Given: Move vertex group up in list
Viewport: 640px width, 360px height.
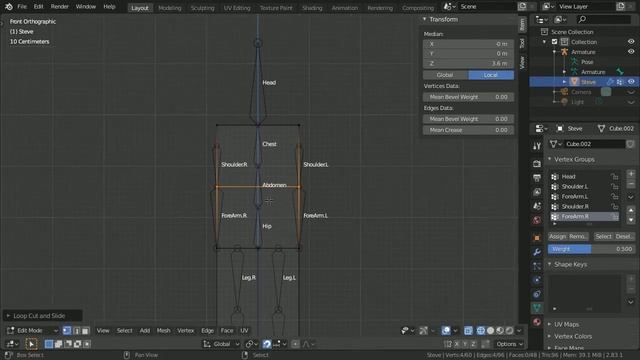Looking at the screenshot, I should click(631, 211).
